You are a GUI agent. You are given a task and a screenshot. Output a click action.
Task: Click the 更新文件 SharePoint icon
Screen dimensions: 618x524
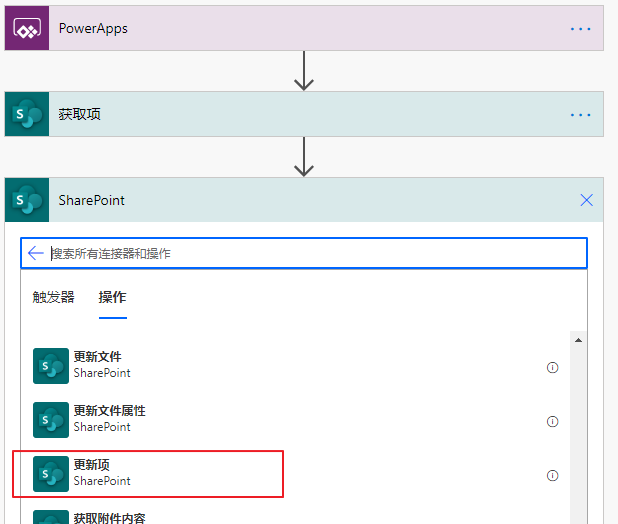click(x=51, y=366)
